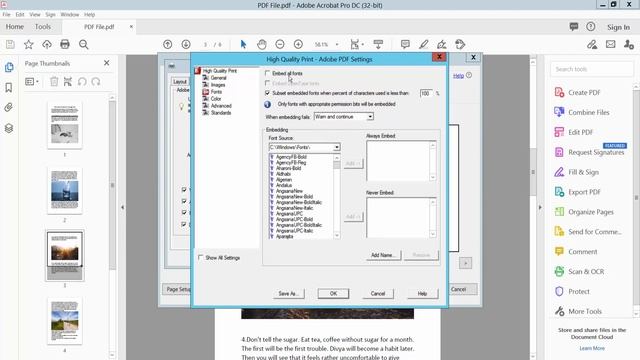Zoom in with the plus icon
The image size is (640, 360).
(298, 44)
